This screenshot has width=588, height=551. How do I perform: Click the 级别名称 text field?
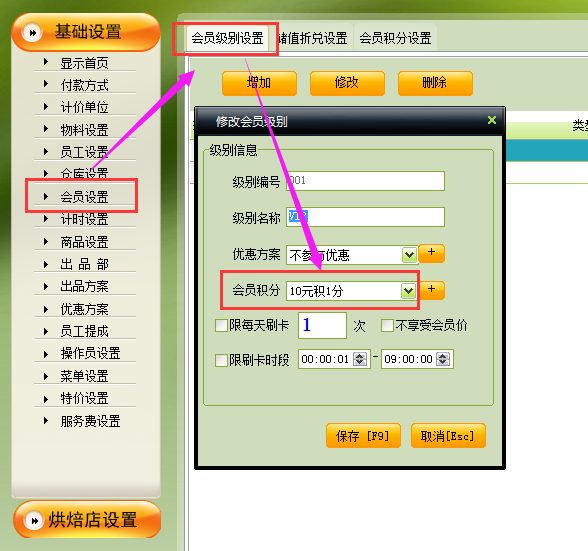366,217
